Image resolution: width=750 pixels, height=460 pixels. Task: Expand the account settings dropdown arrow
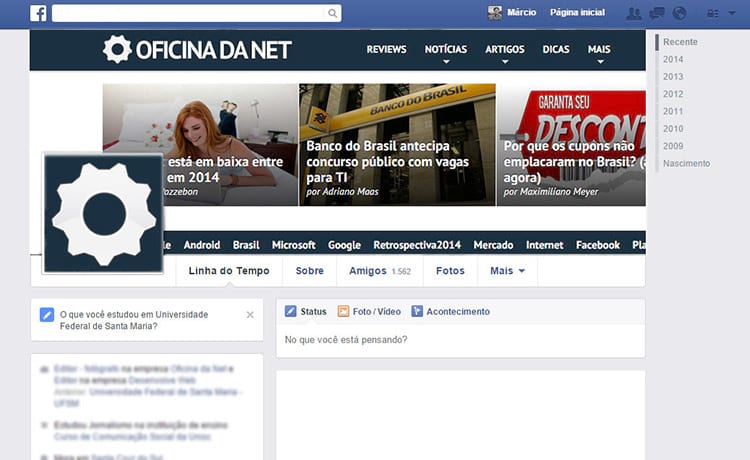pos(732,13)
